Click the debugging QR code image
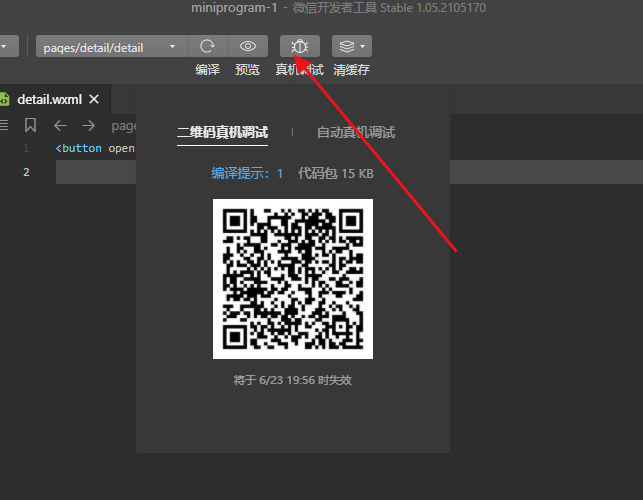 (x=293, y=279)
